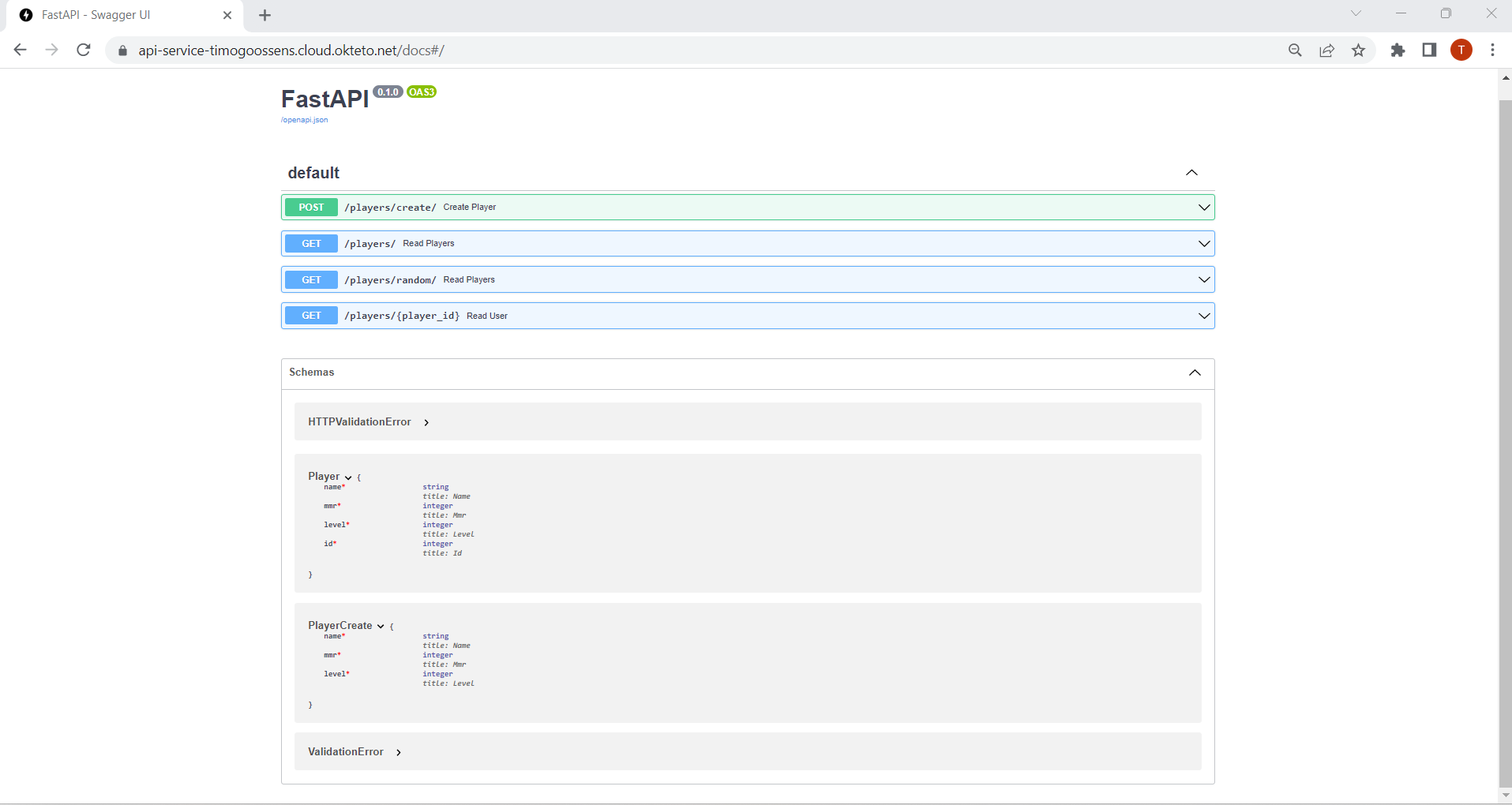
Task: Open the zoom magnifier icon in address bar
Action: click(x=1295, y=51)
